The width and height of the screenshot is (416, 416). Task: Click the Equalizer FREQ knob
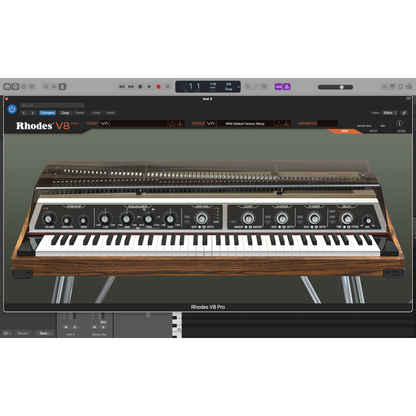tap(148, 219)
